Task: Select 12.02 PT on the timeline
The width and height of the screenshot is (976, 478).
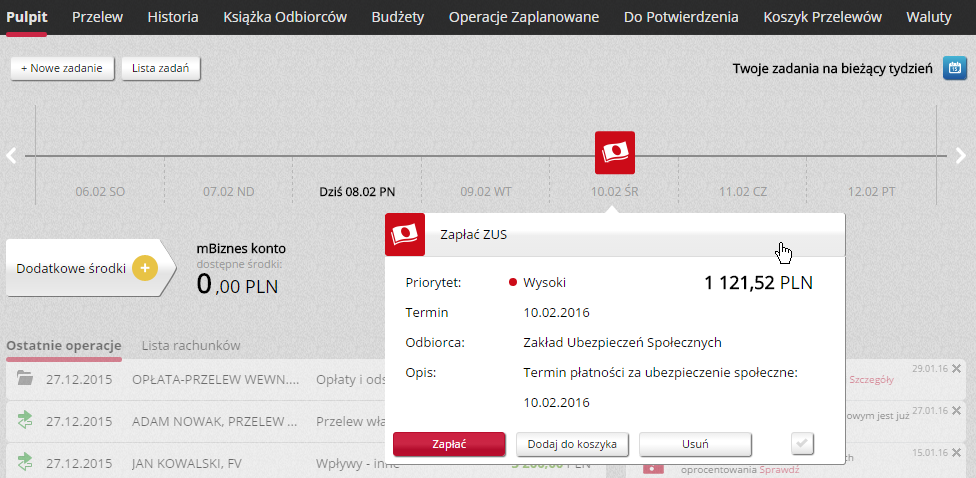Action: tap(871, 192)
